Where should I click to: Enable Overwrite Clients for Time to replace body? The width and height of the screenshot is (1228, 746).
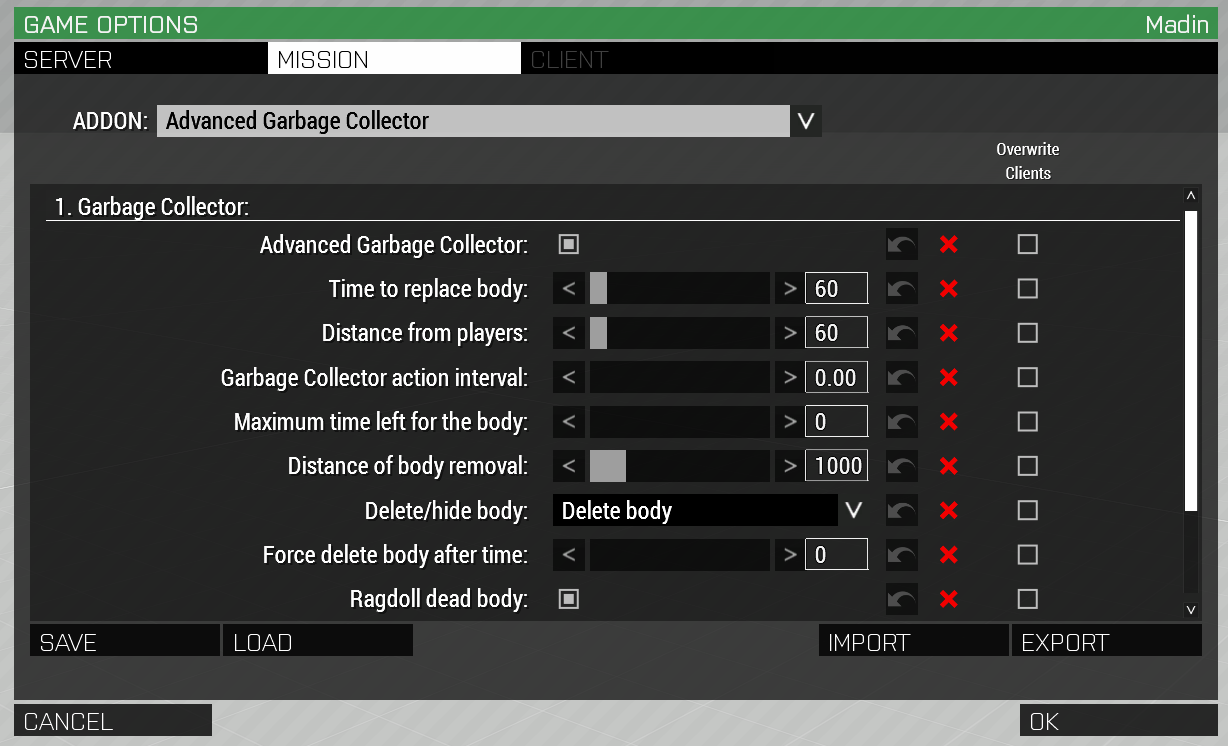1027,289
